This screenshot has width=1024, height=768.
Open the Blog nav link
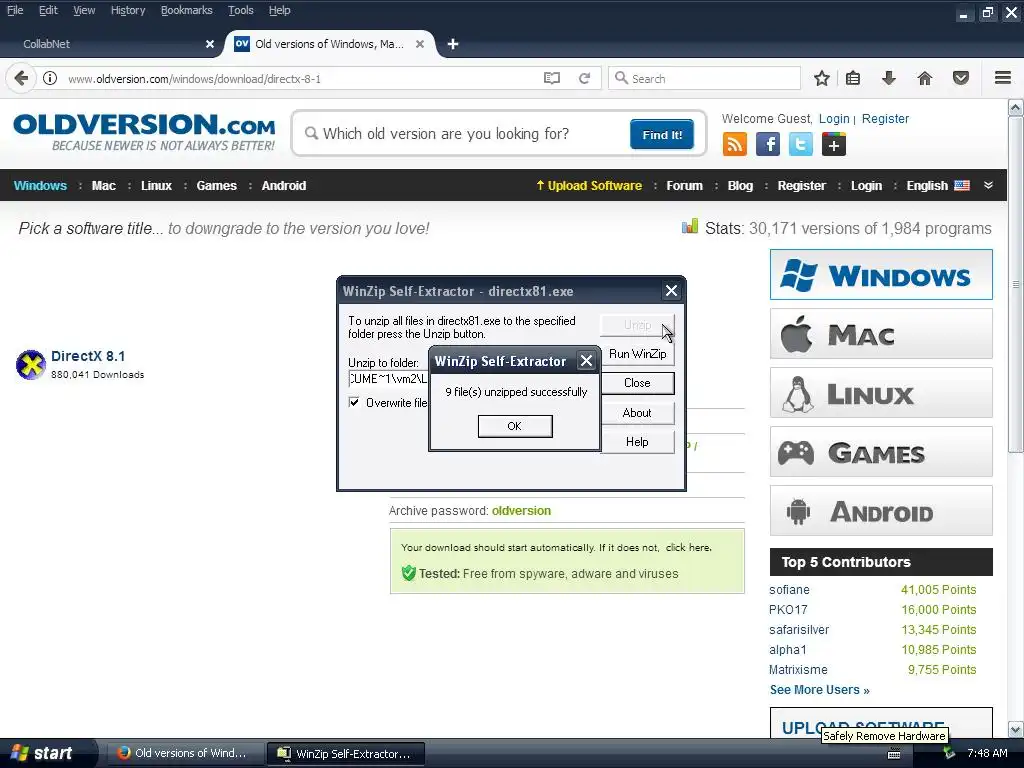tap(740, 185)
